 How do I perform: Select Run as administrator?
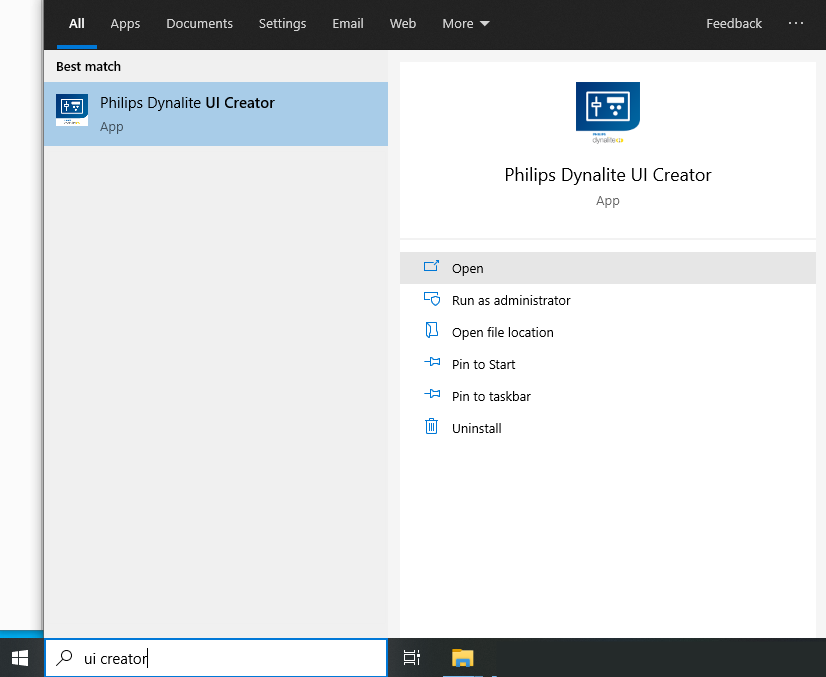point(510,300)
